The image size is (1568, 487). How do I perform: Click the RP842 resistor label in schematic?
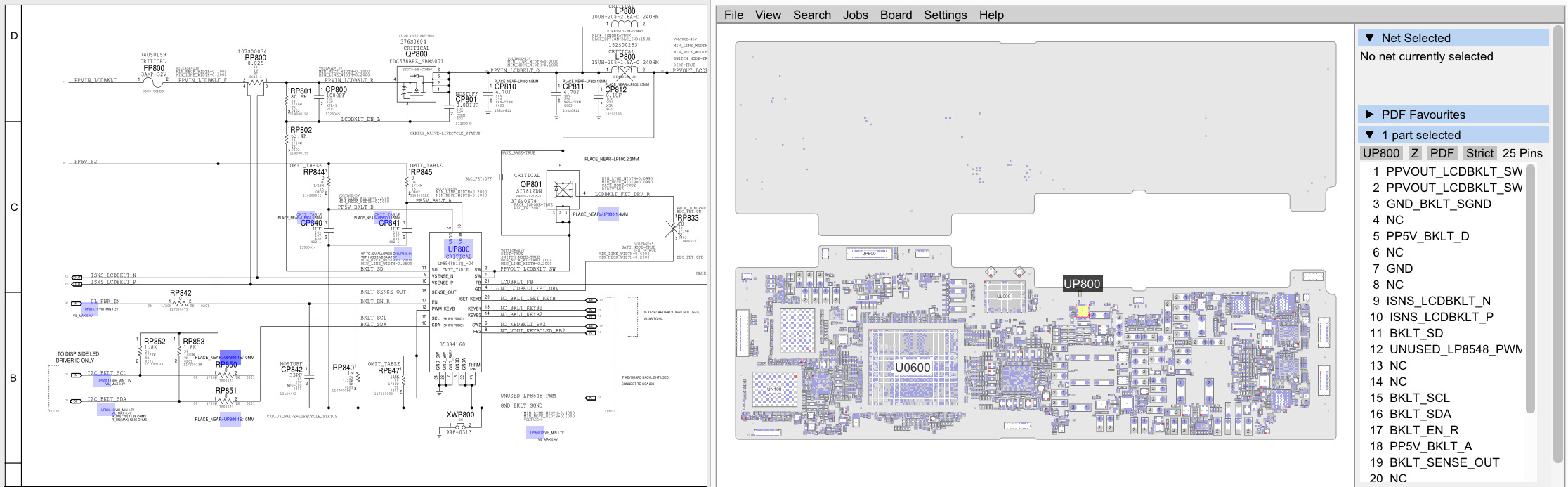(181, 293)
